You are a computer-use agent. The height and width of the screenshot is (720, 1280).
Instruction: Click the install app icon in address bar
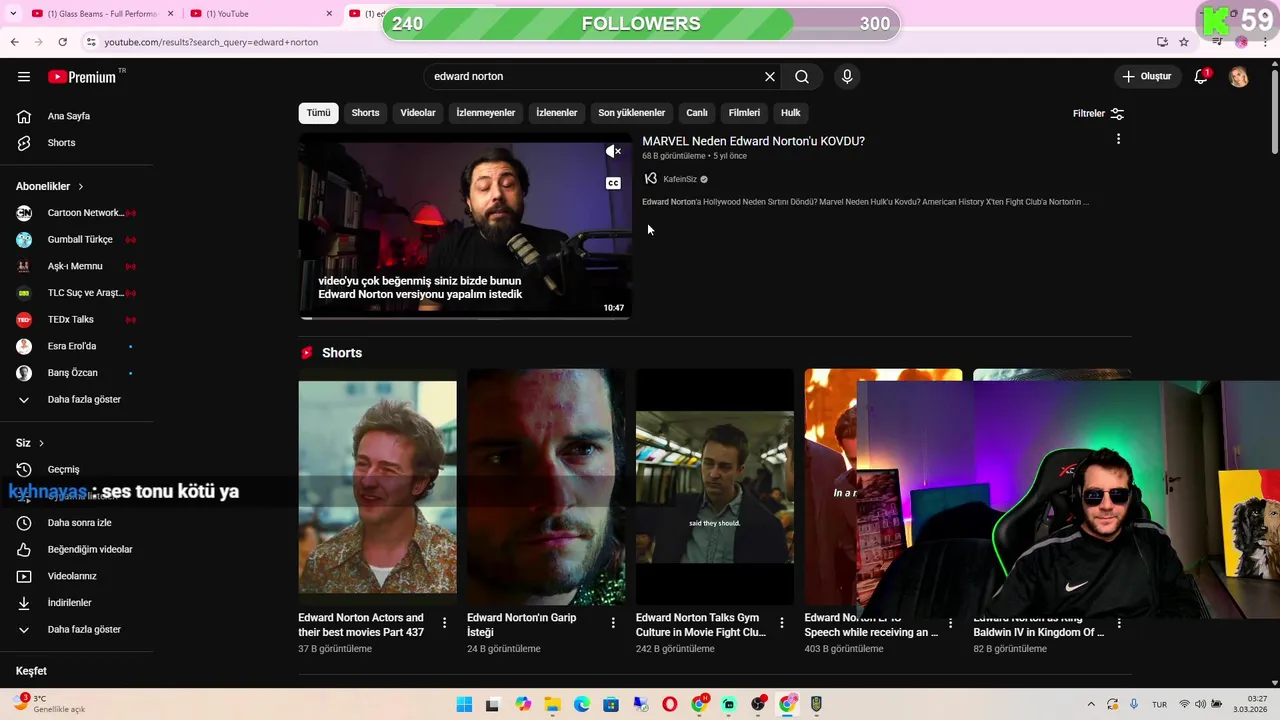[x=1162, y=42]
